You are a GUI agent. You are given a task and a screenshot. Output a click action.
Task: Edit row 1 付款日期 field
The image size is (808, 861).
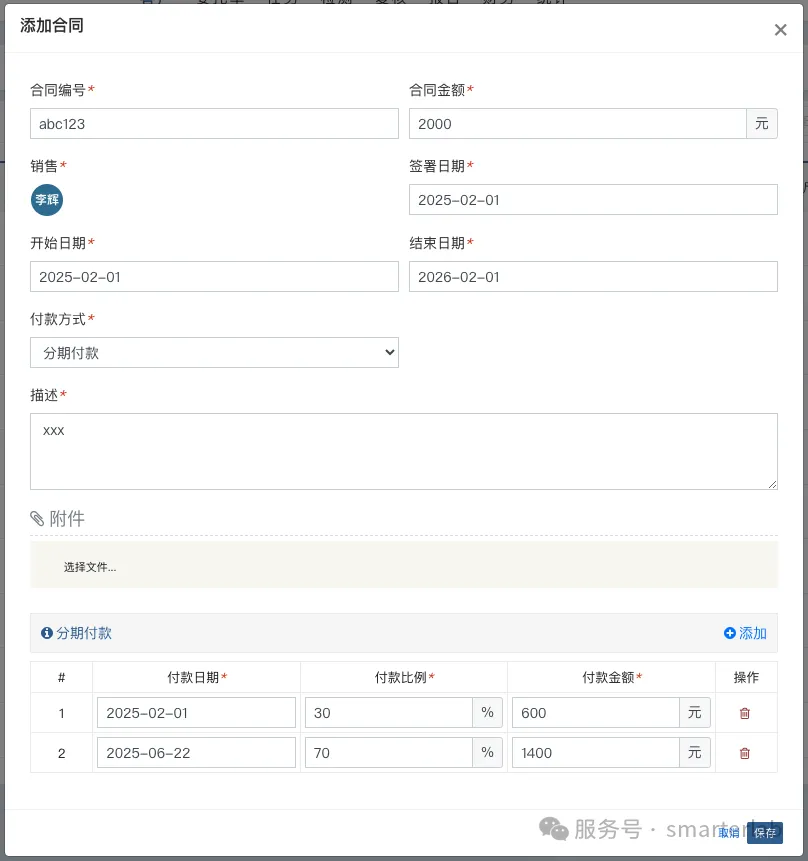point(196,713)
